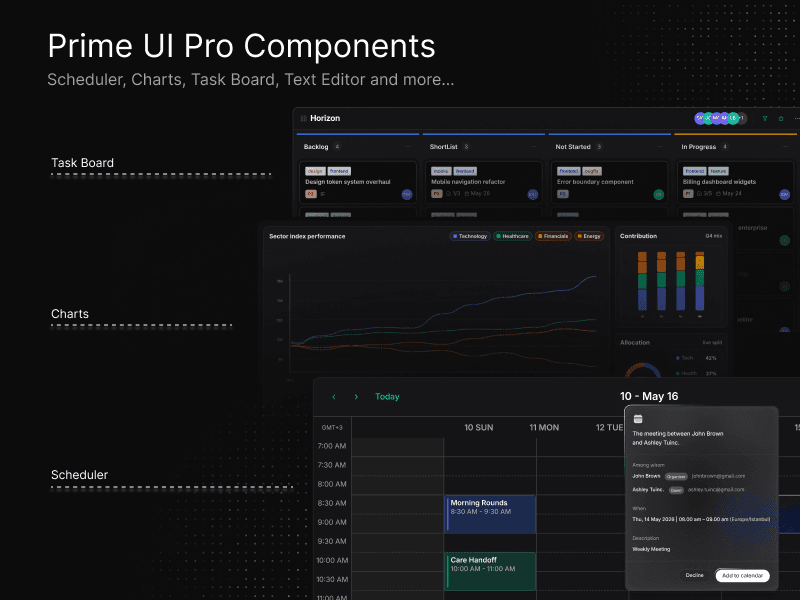Click assignee avatar on Design token system overhaul card
This screenshot has width=800, height=600.
tap(407, 194)
